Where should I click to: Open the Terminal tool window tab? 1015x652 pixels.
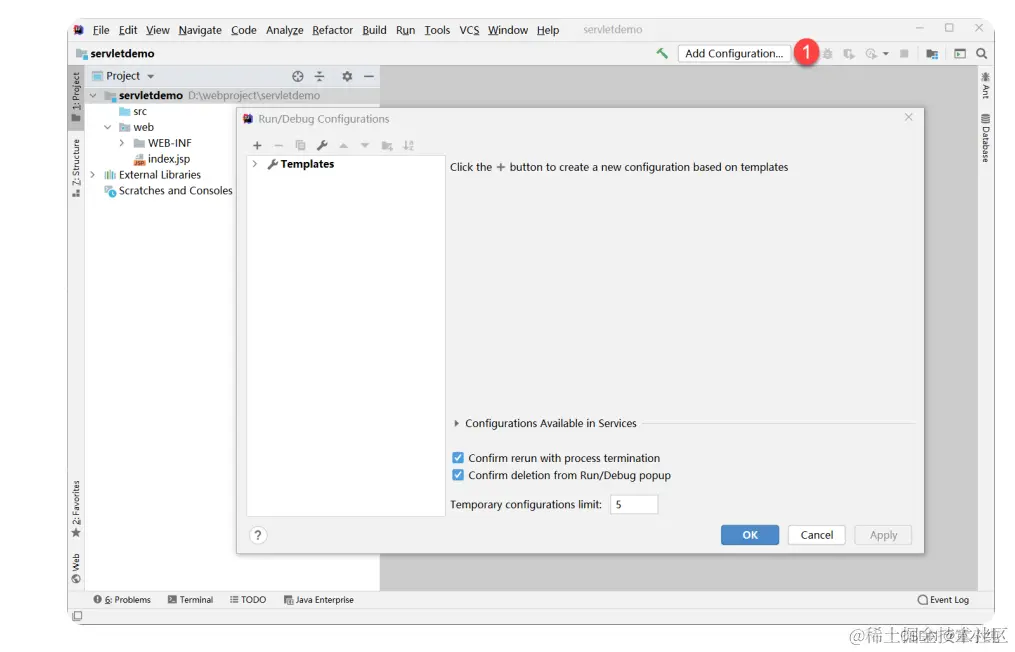point(190,600)
